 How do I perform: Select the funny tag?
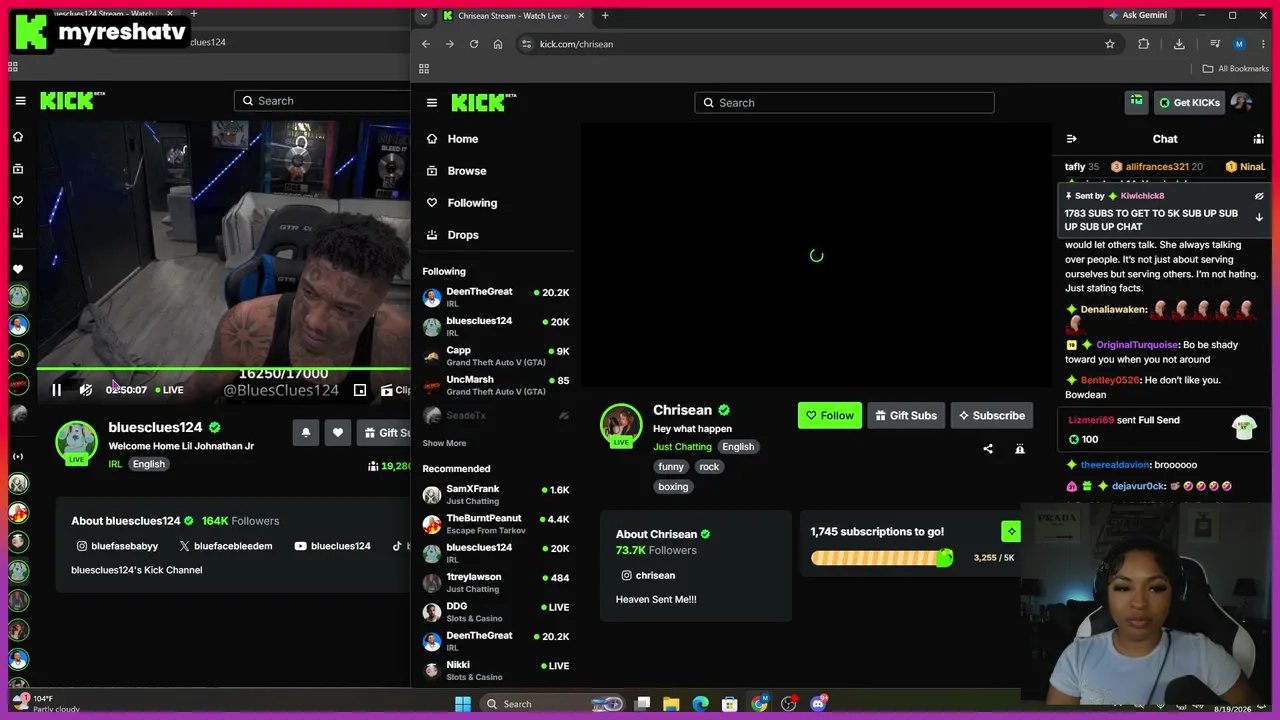tap(671, 467)
